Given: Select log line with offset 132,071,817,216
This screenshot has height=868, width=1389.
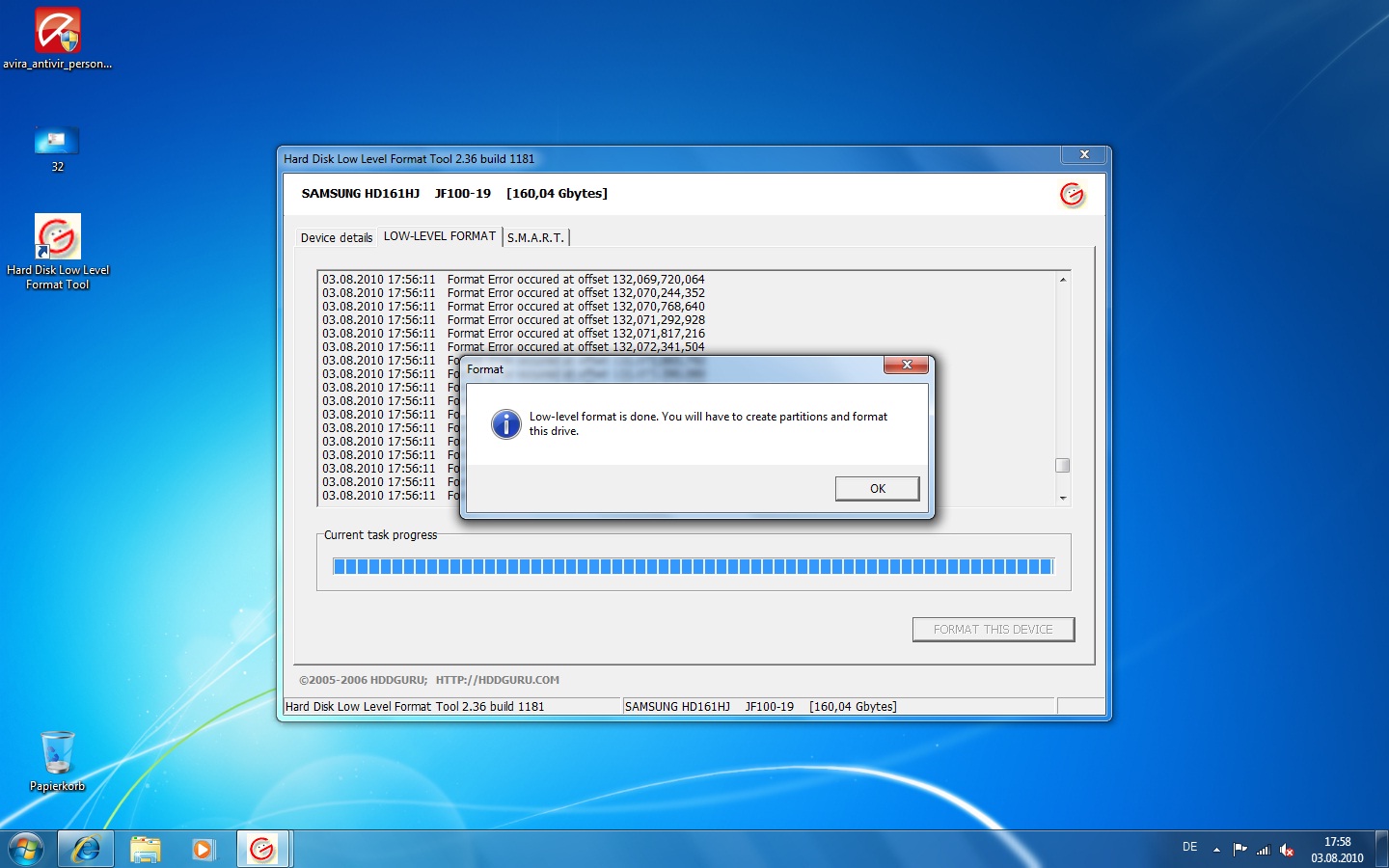Looking at the screenshot, I should point(513,334).
